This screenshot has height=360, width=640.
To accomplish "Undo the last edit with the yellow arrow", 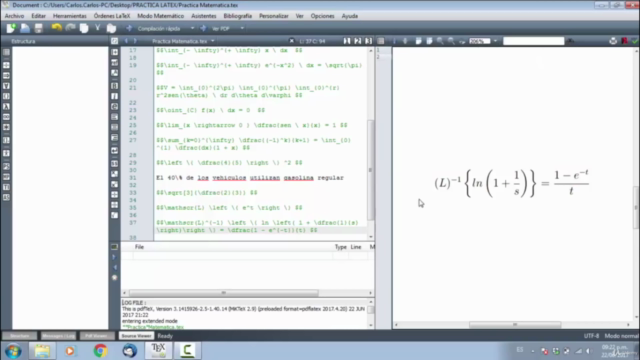I will coord(56,28).
